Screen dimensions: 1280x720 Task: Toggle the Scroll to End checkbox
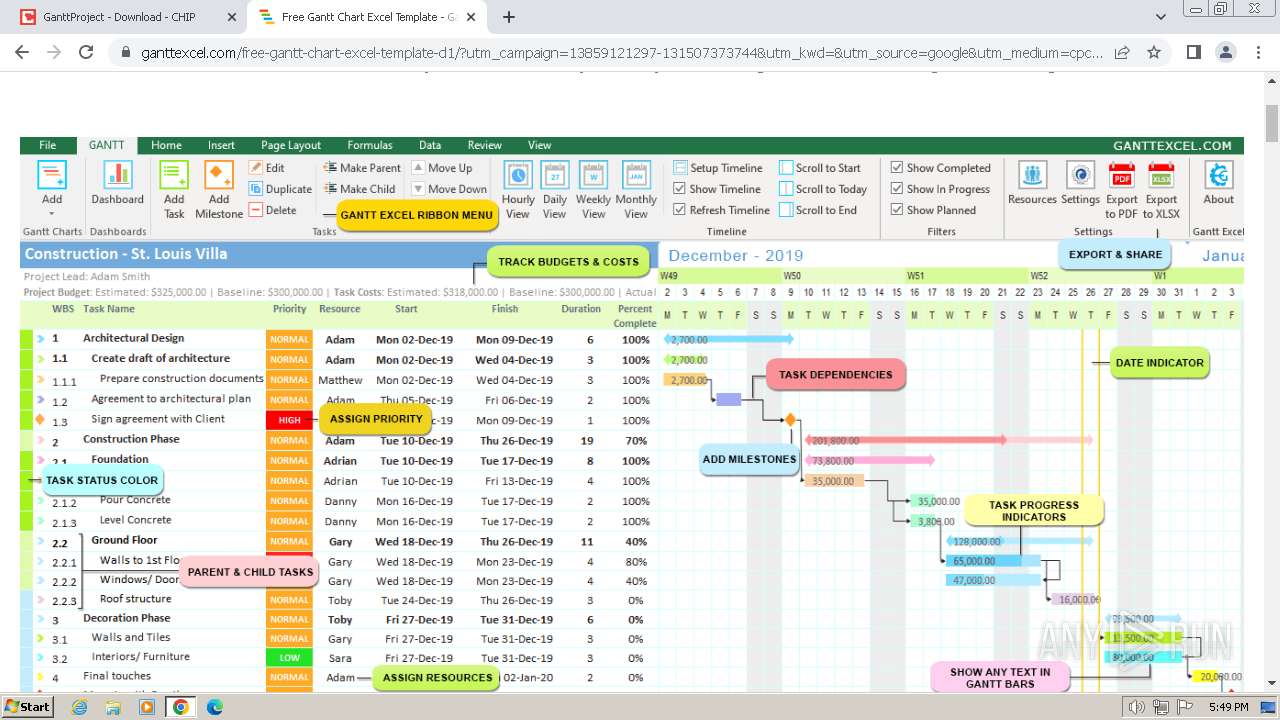click(x=786, y=210)
